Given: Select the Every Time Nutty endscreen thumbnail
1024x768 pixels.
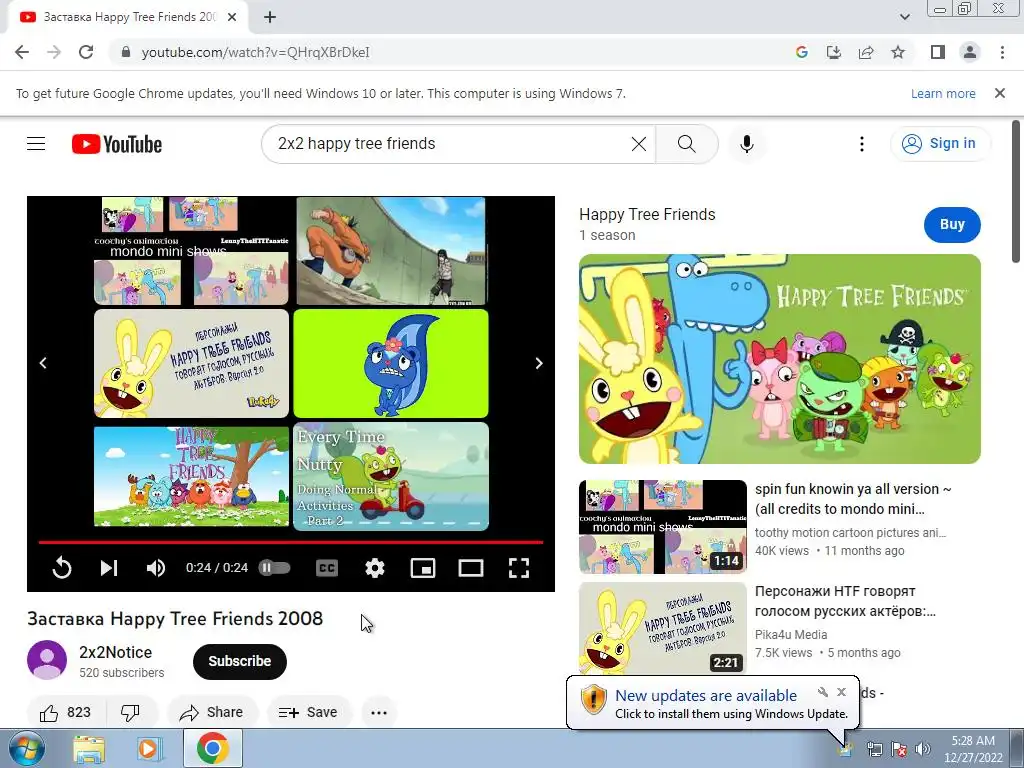Looking at the screenshot, I should click(391, 476).
